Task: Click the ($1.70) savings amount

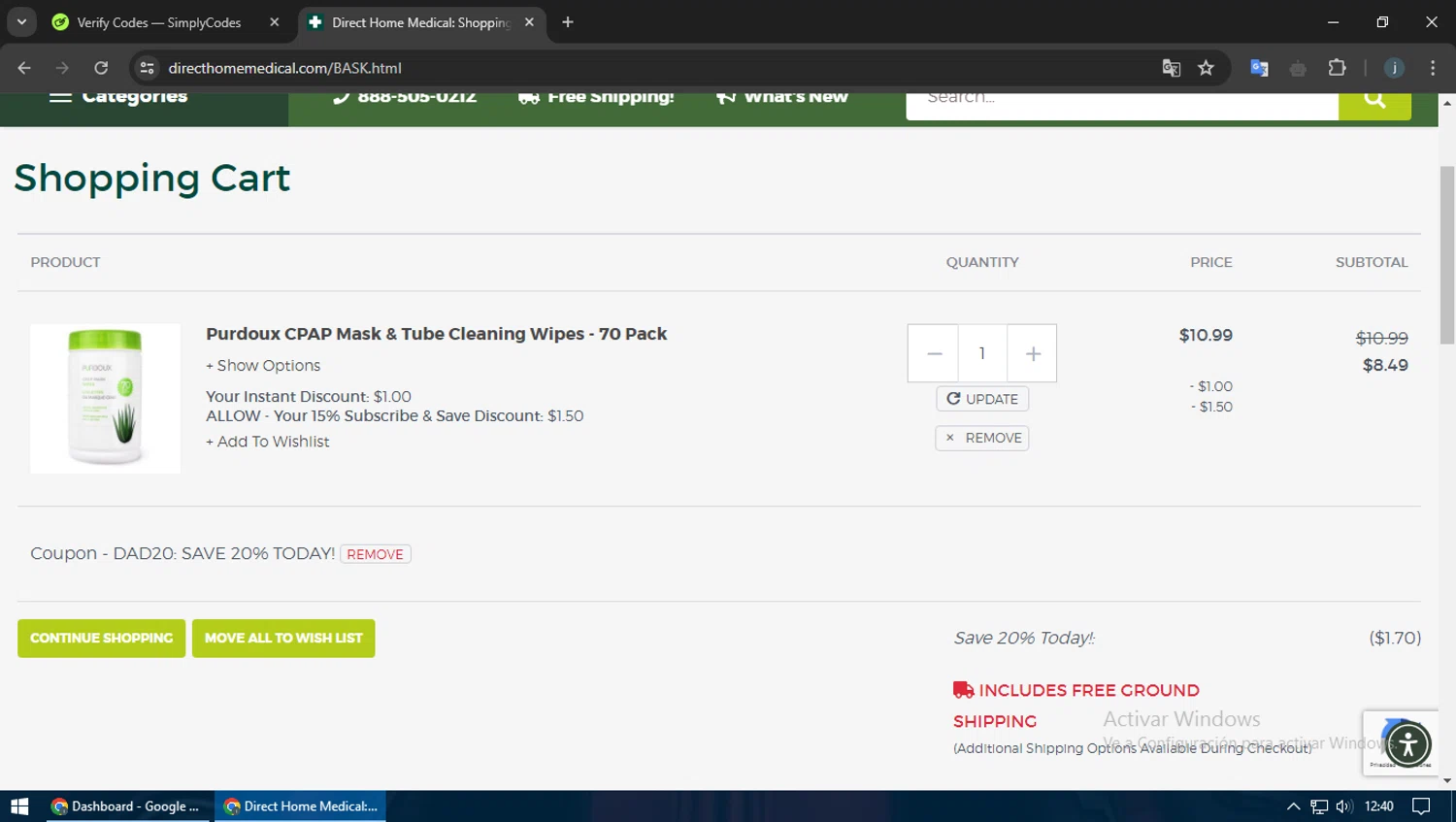Action: click(x=1395, y=639)
